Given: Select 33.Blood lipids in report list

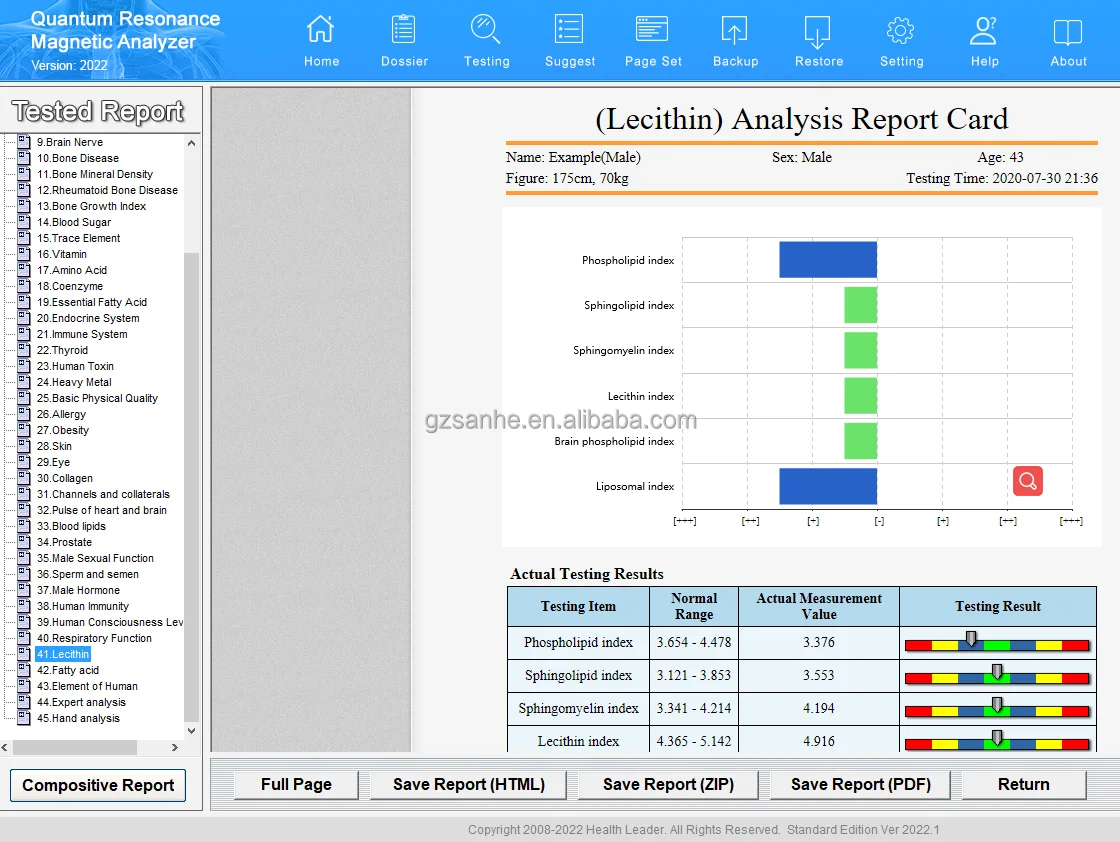Looking at the screenshot, I should click(71, 526).
